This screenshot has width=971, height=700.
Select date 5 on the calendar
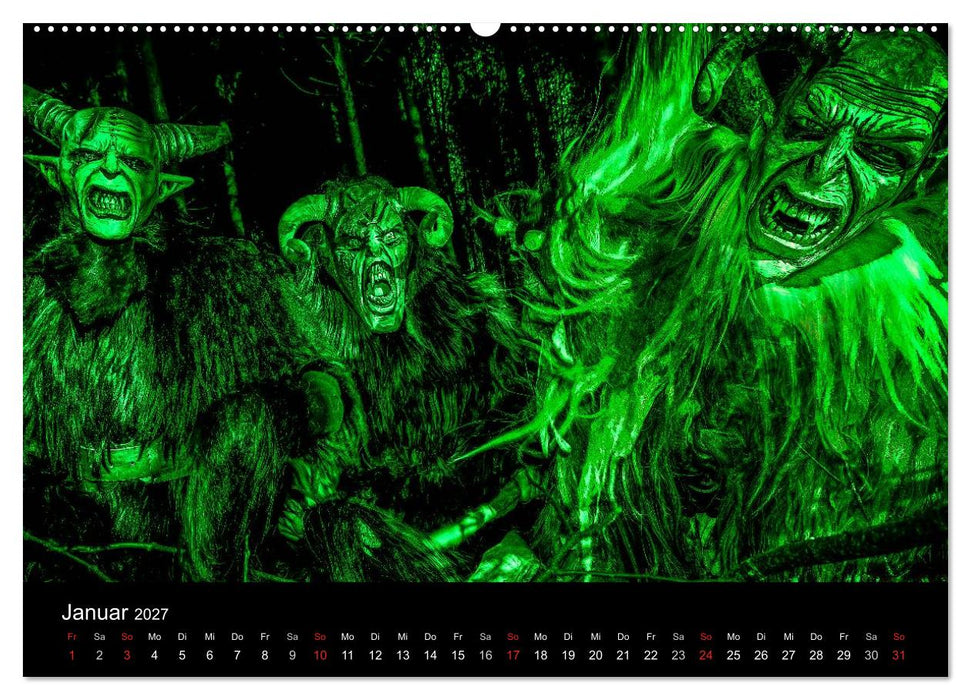(x=182, y=655)
